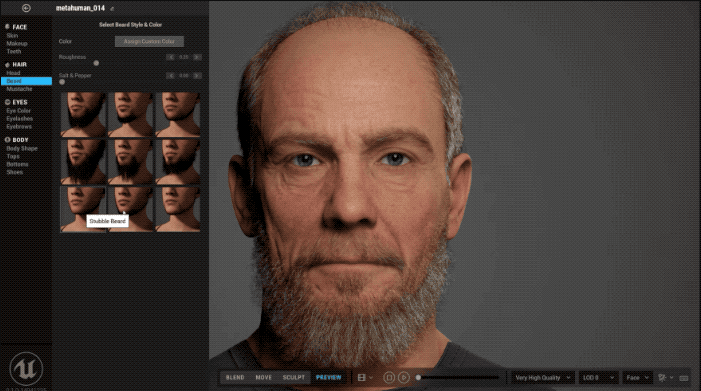
Task: Increase Roughness with right arrow stepper
Action: [197, 57]
